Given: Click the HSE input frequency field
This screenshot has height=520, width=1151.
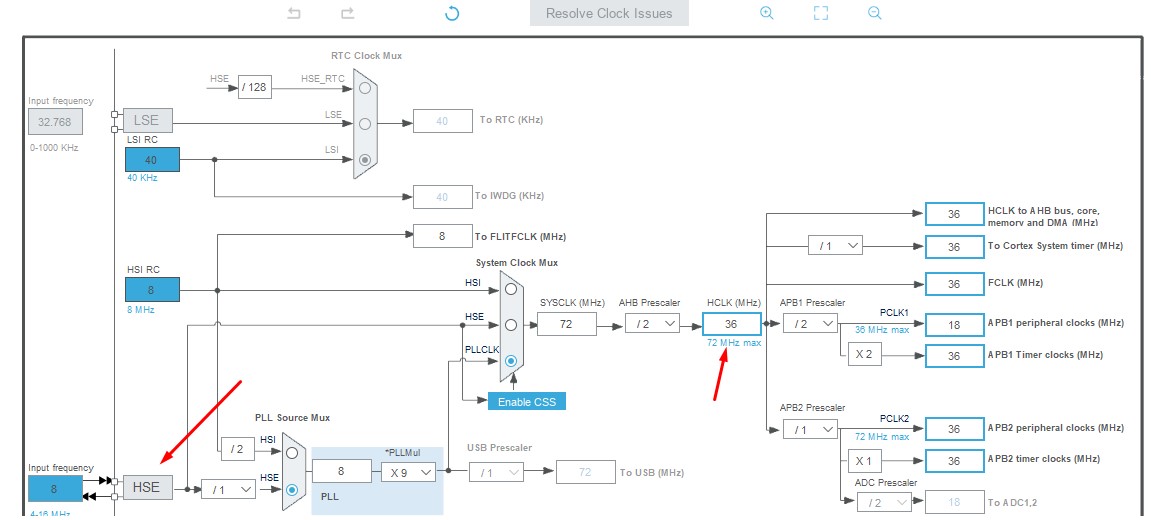Looking at the screenshot, I should point(54,489).
